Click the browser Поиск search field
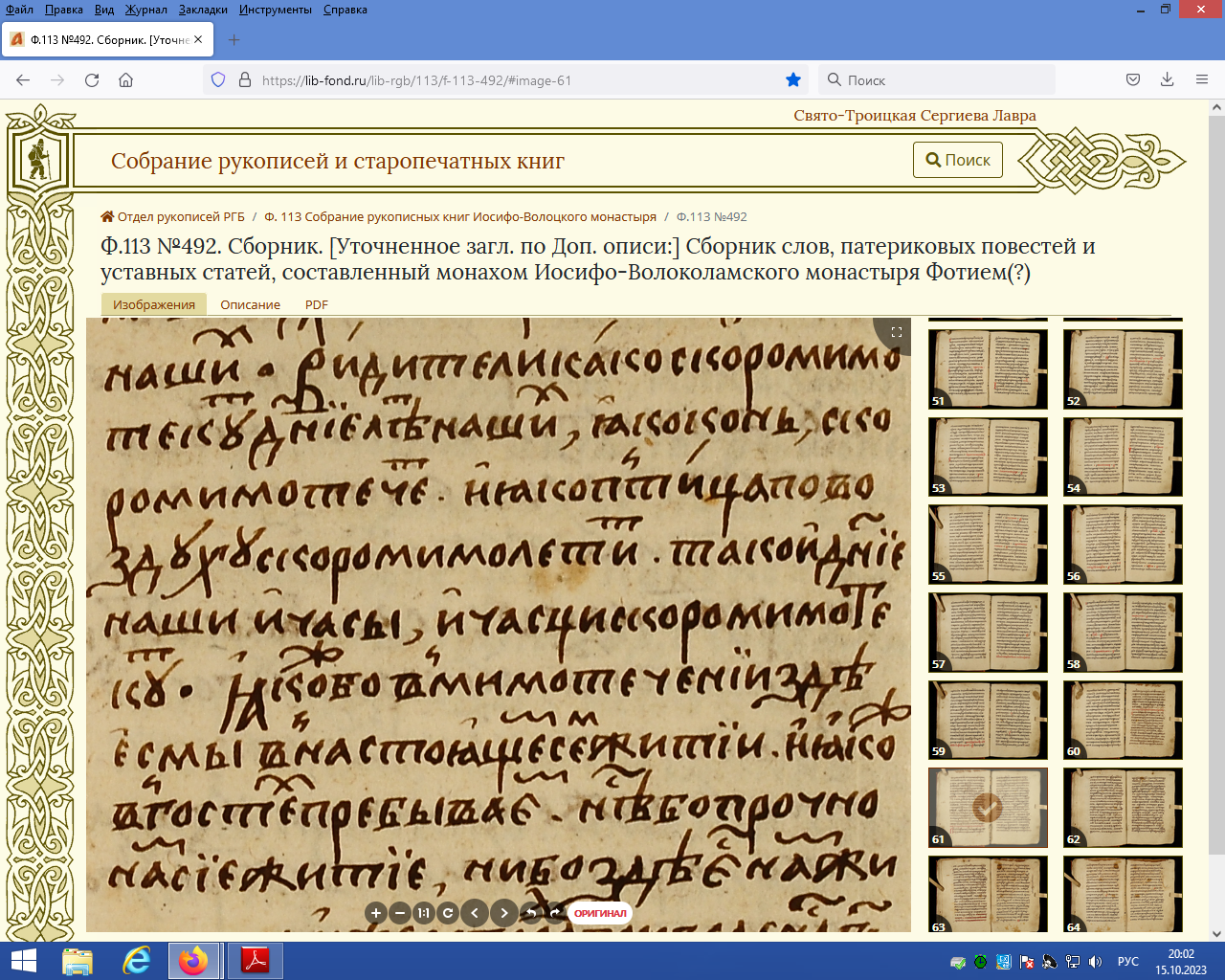This screenshot has height=980, width=1225. (x=938, y=80)
